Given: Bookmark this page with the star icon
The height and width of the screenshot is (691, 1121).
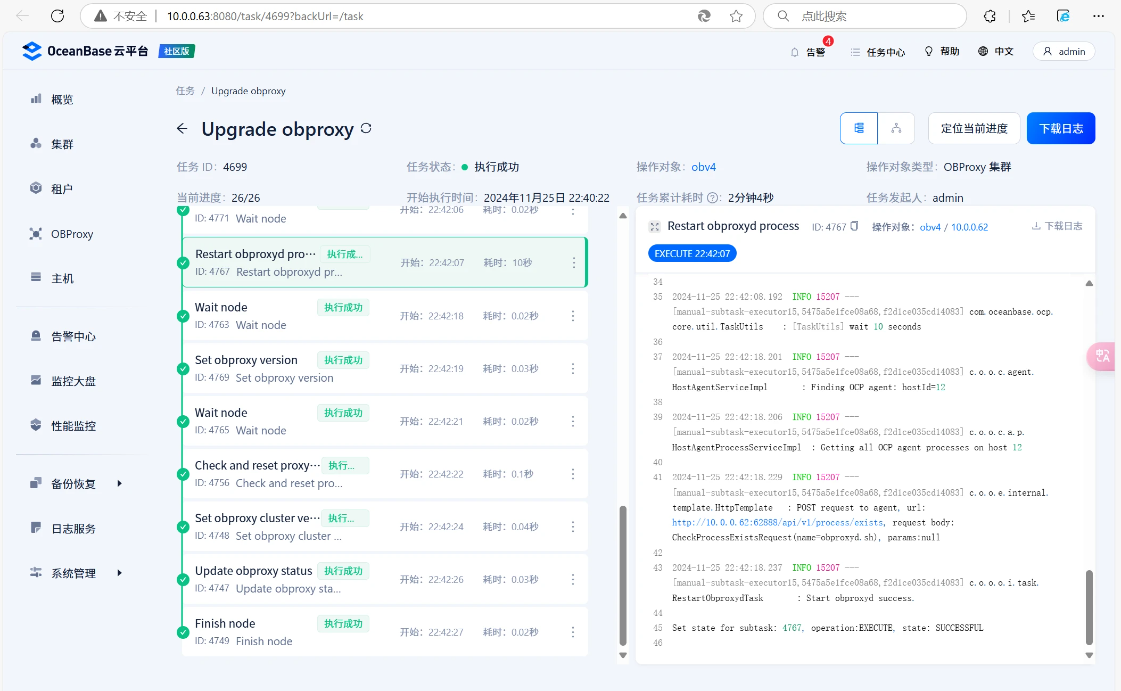Looking at the screenshot, I should click(736, 16).
